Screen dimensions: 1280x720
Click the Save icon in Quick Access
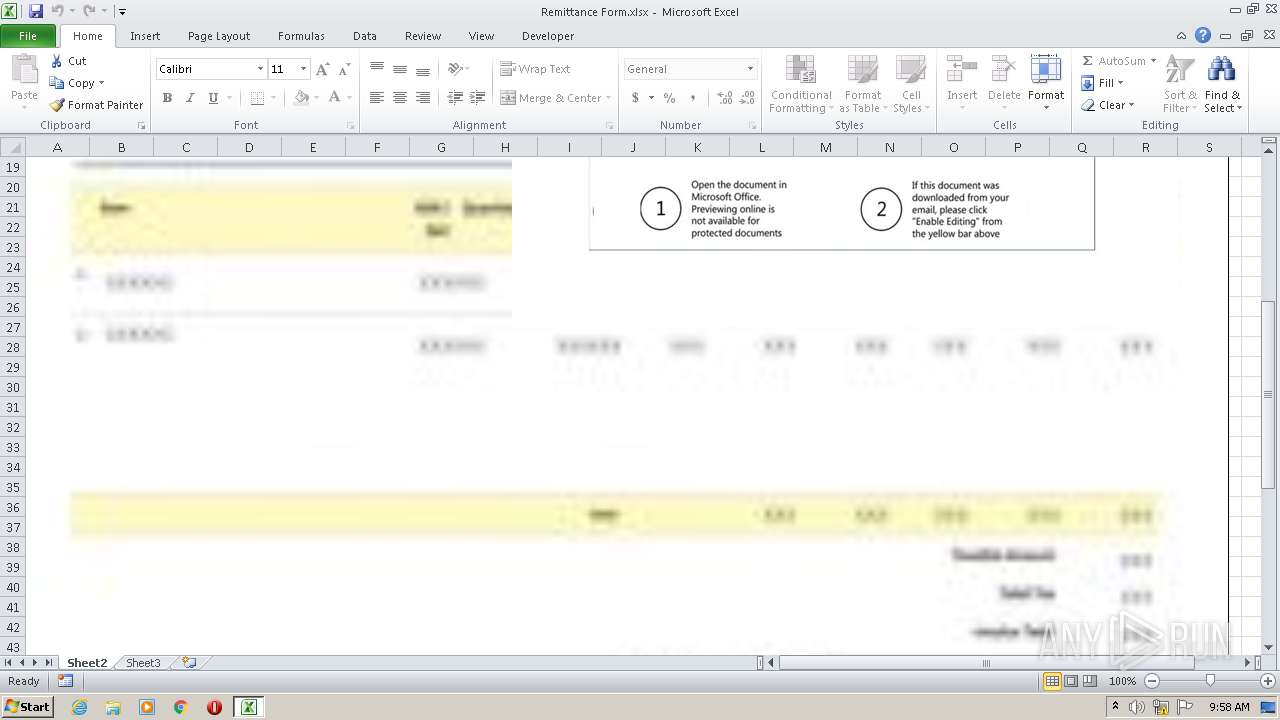[x=36, y=11]
